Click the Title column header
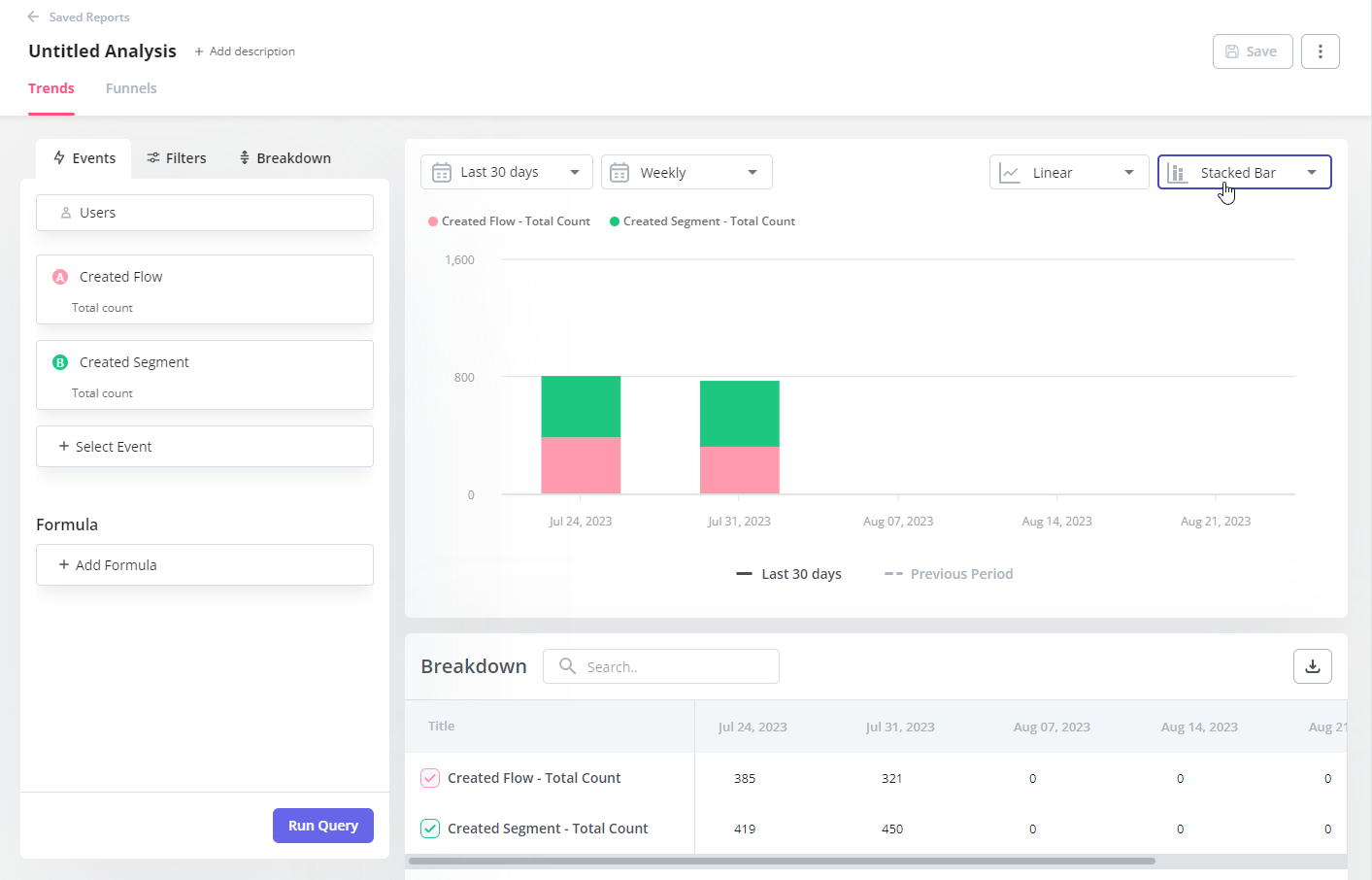The height and width of the screenshot is (880, 1372). (441, 726)
